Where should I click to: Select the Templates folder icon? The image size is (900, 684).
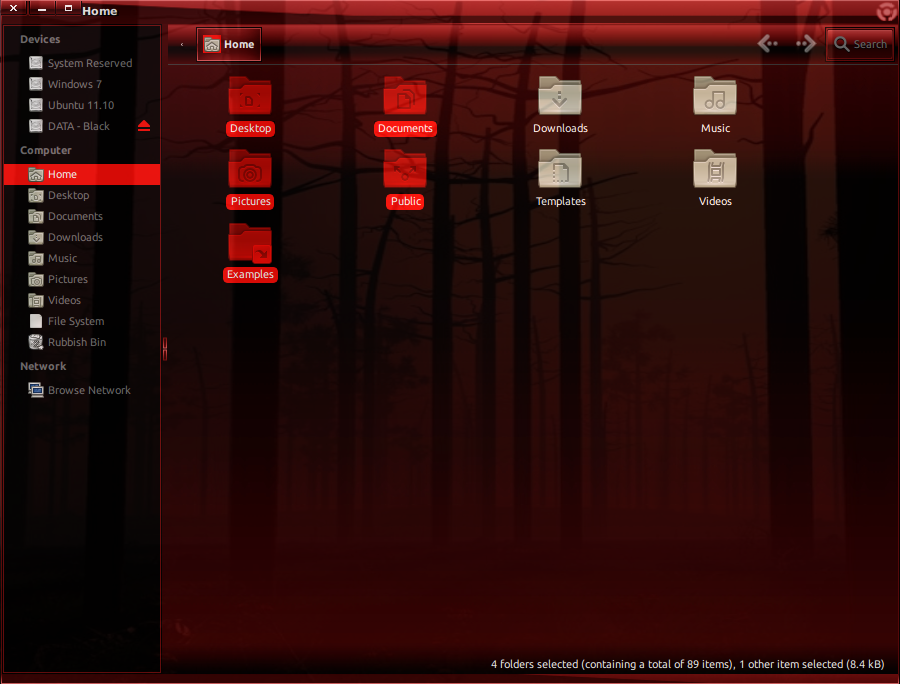click(560, 169)
